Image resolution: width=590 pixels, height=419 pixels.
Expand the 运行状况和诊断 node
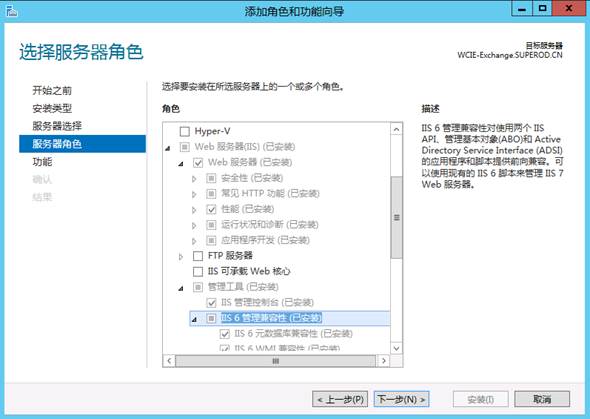pyautogui.click(x=194, y=226)
